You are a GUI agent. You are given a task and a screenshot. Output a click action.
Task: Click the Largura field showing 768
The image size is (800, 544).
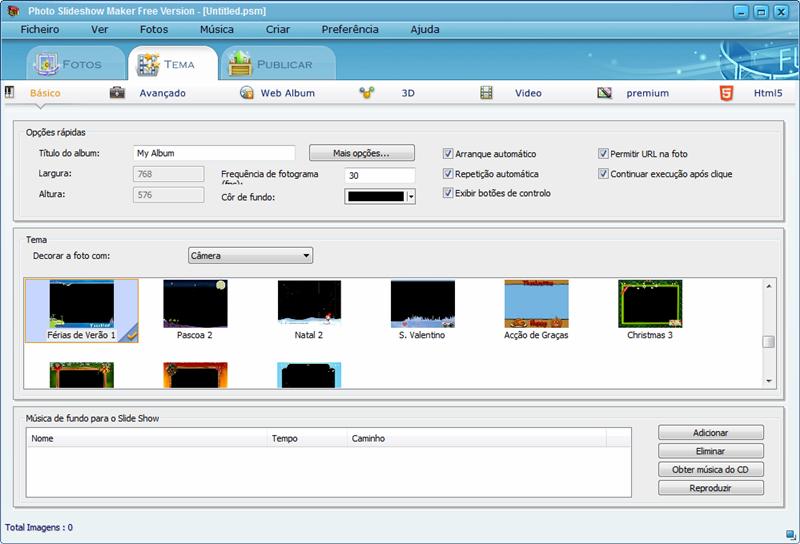pyautogui.click(x=168, y=174)
